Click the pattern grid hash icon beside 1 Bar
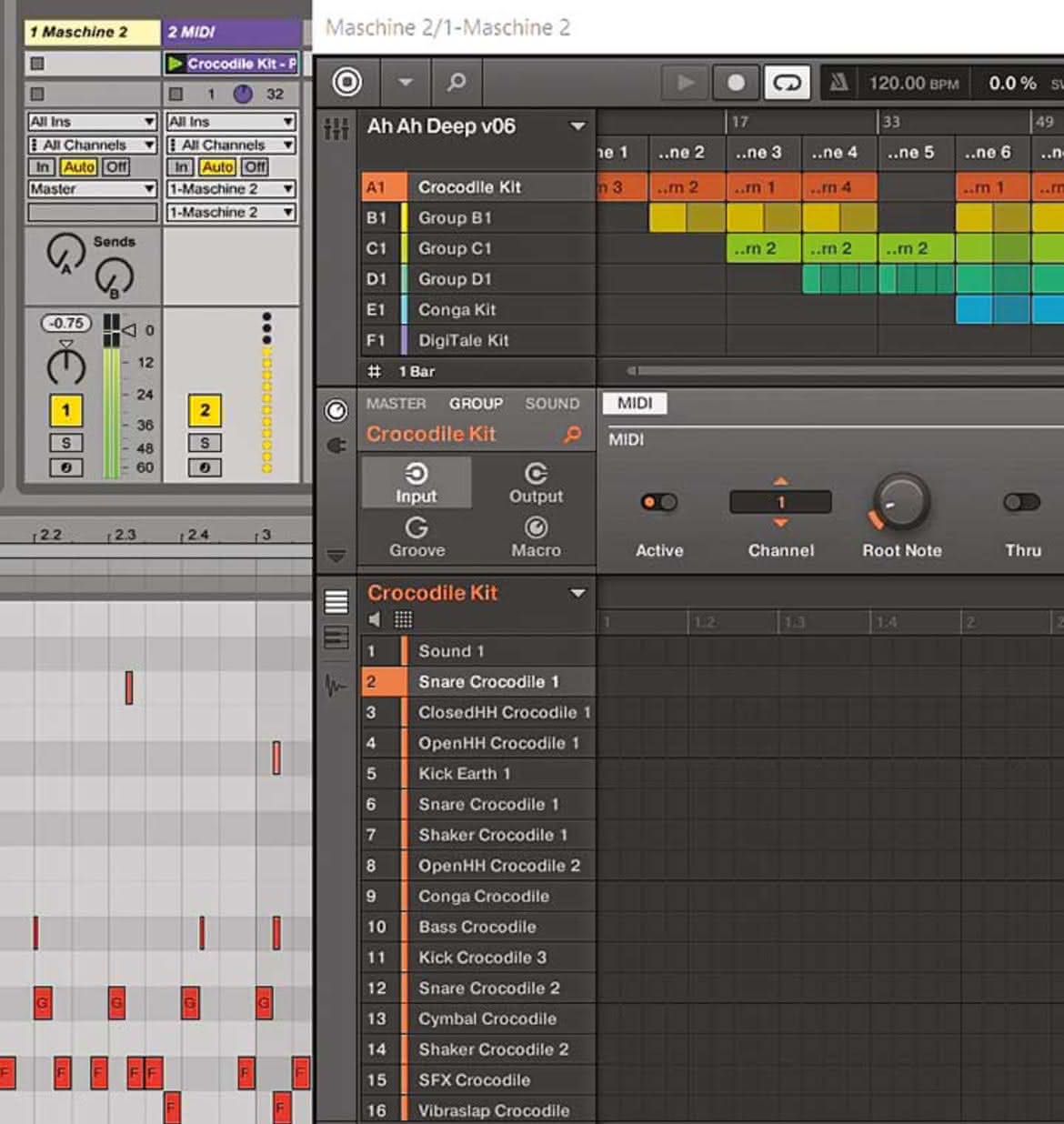This screenshot has height=1124, width=1064. [x=374, y=371]
